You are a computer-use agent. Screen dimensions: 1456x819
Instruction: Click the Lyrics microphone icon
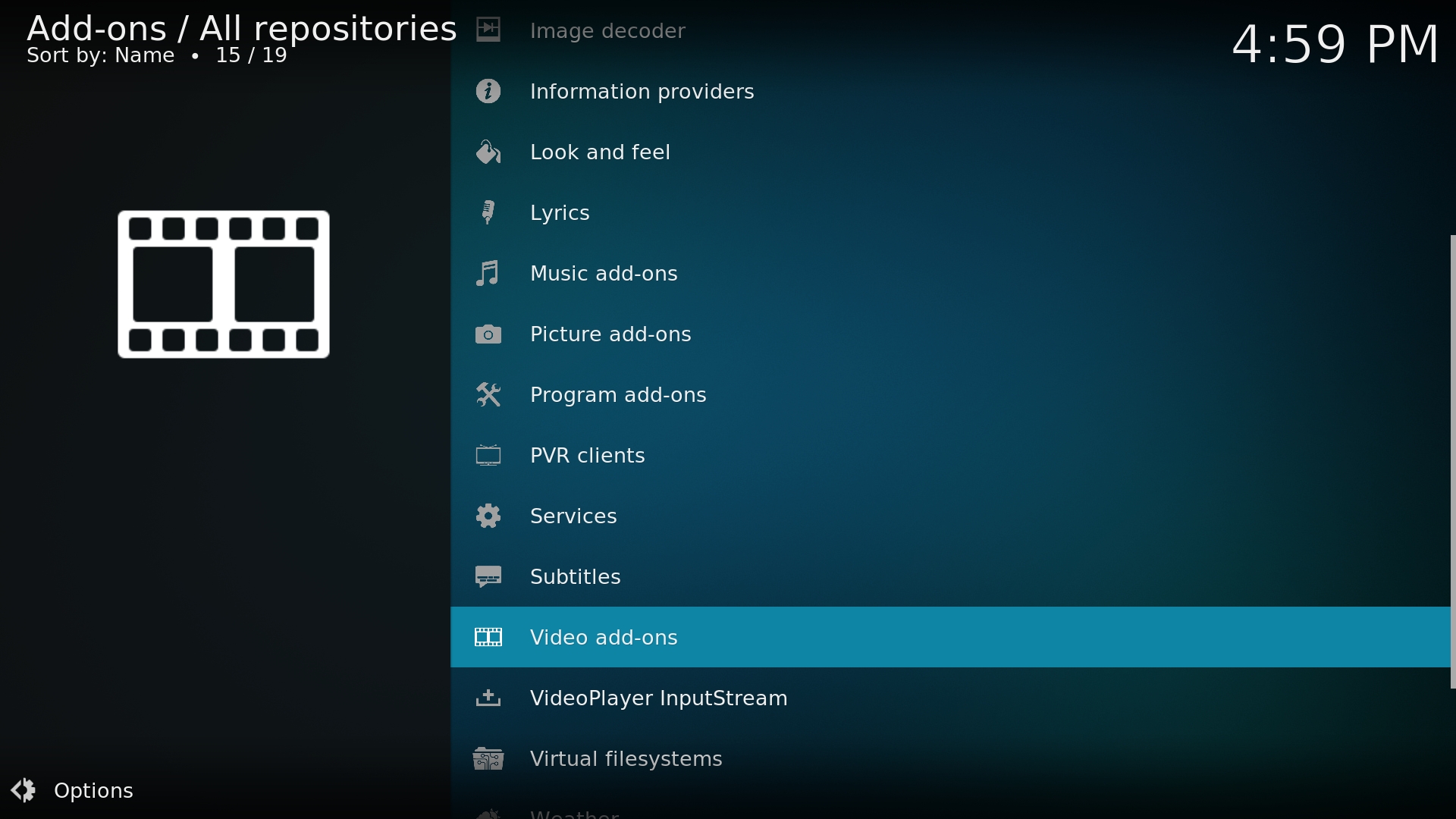point(488,212)
